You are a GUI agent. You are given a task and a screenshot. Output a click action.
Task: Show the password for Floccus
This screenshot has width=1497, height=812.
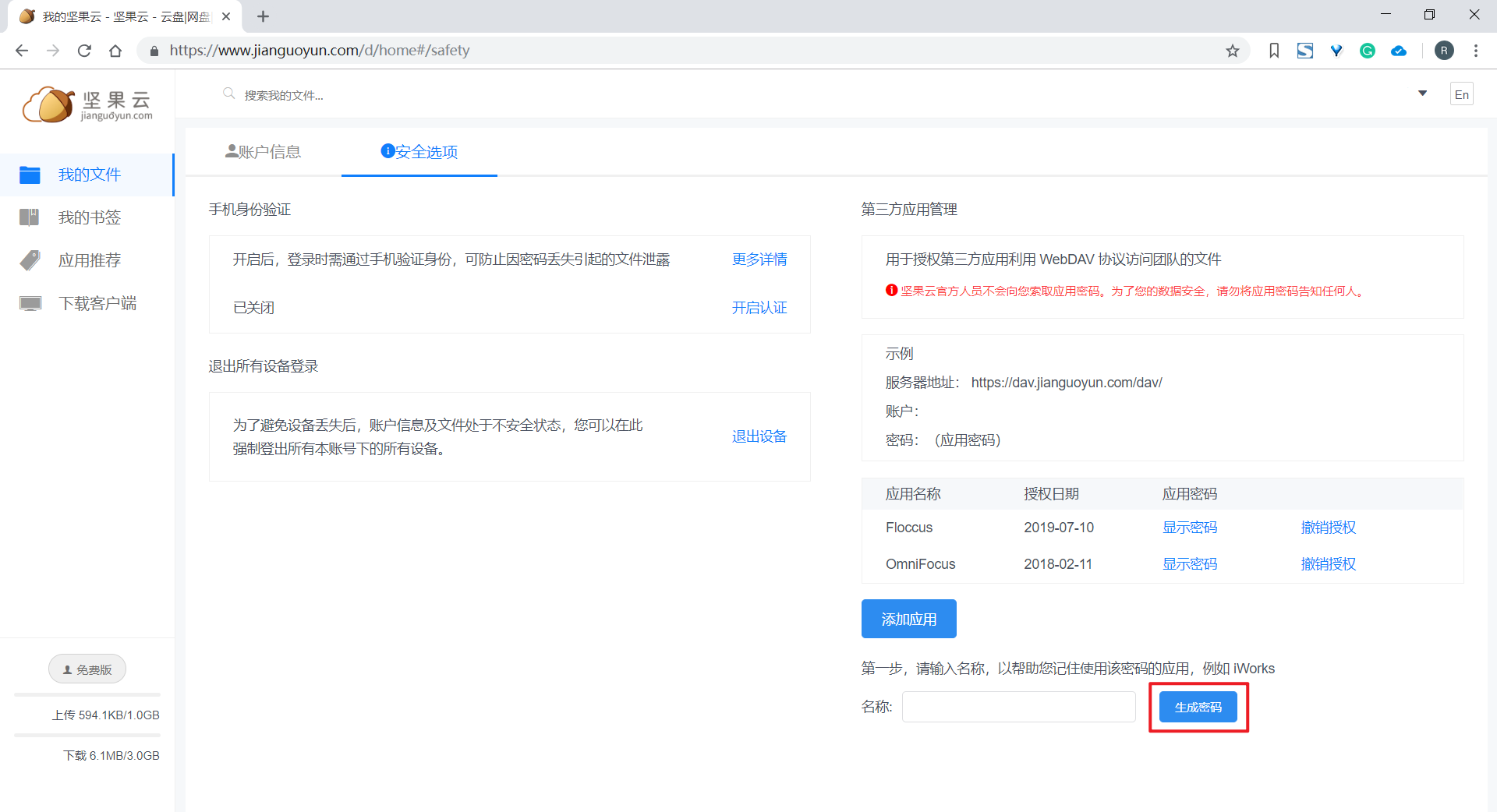1189,528
